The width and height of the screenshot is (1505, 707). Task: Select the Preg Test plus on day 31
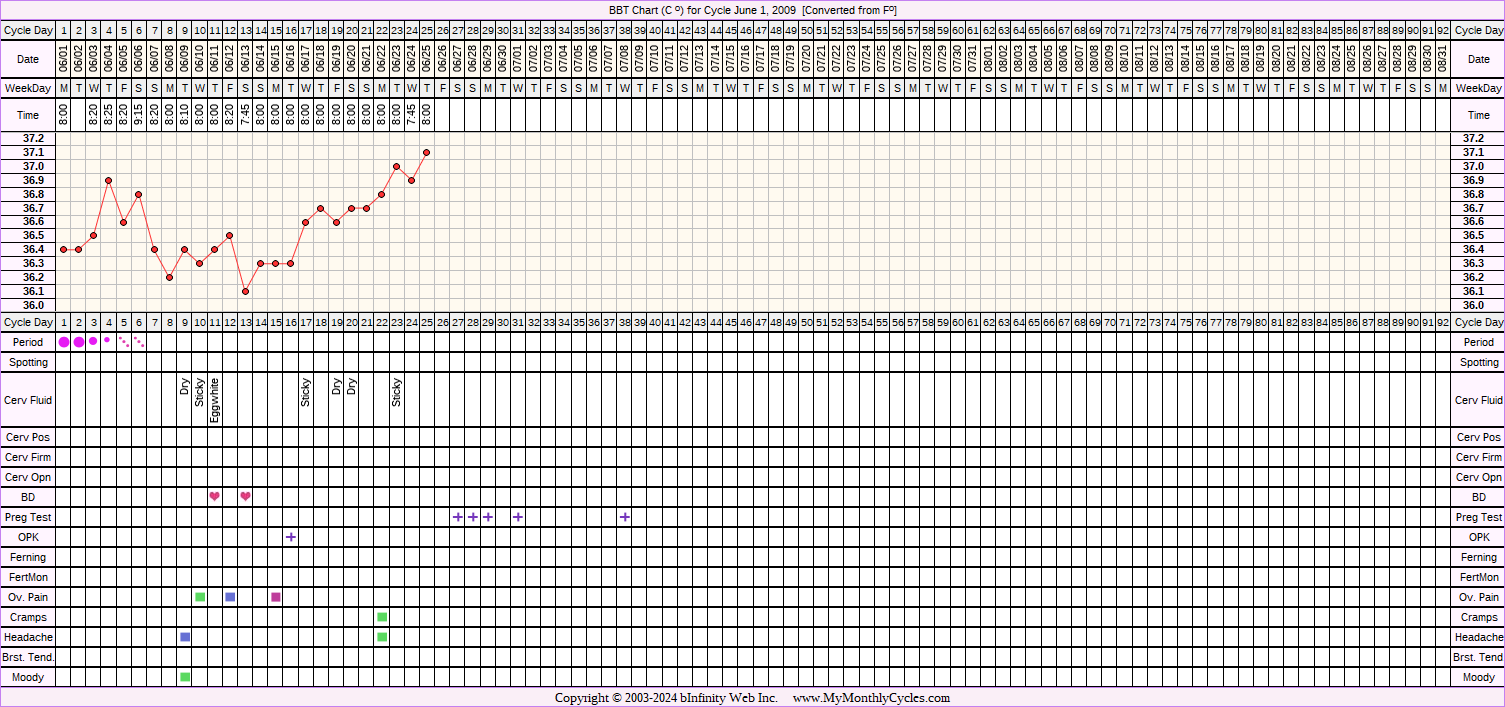[518, 517]
